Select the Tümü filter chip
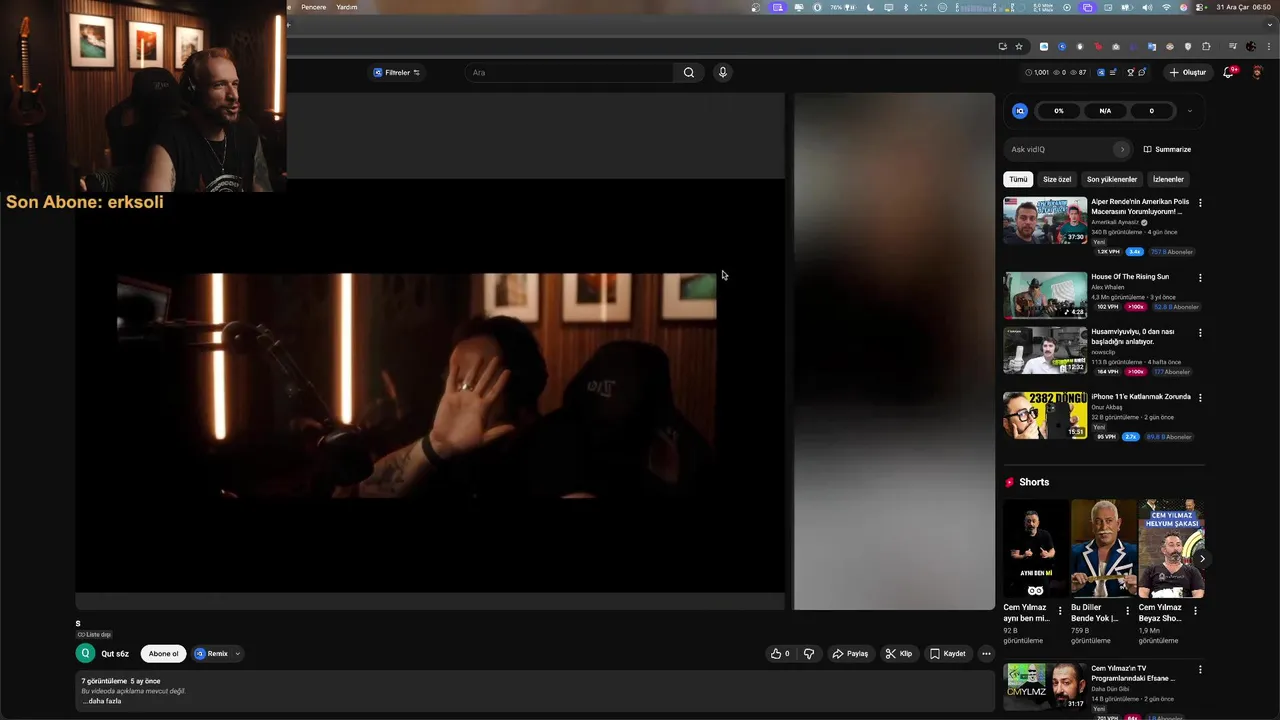 pyautogui.click(x=1018, y=179)
